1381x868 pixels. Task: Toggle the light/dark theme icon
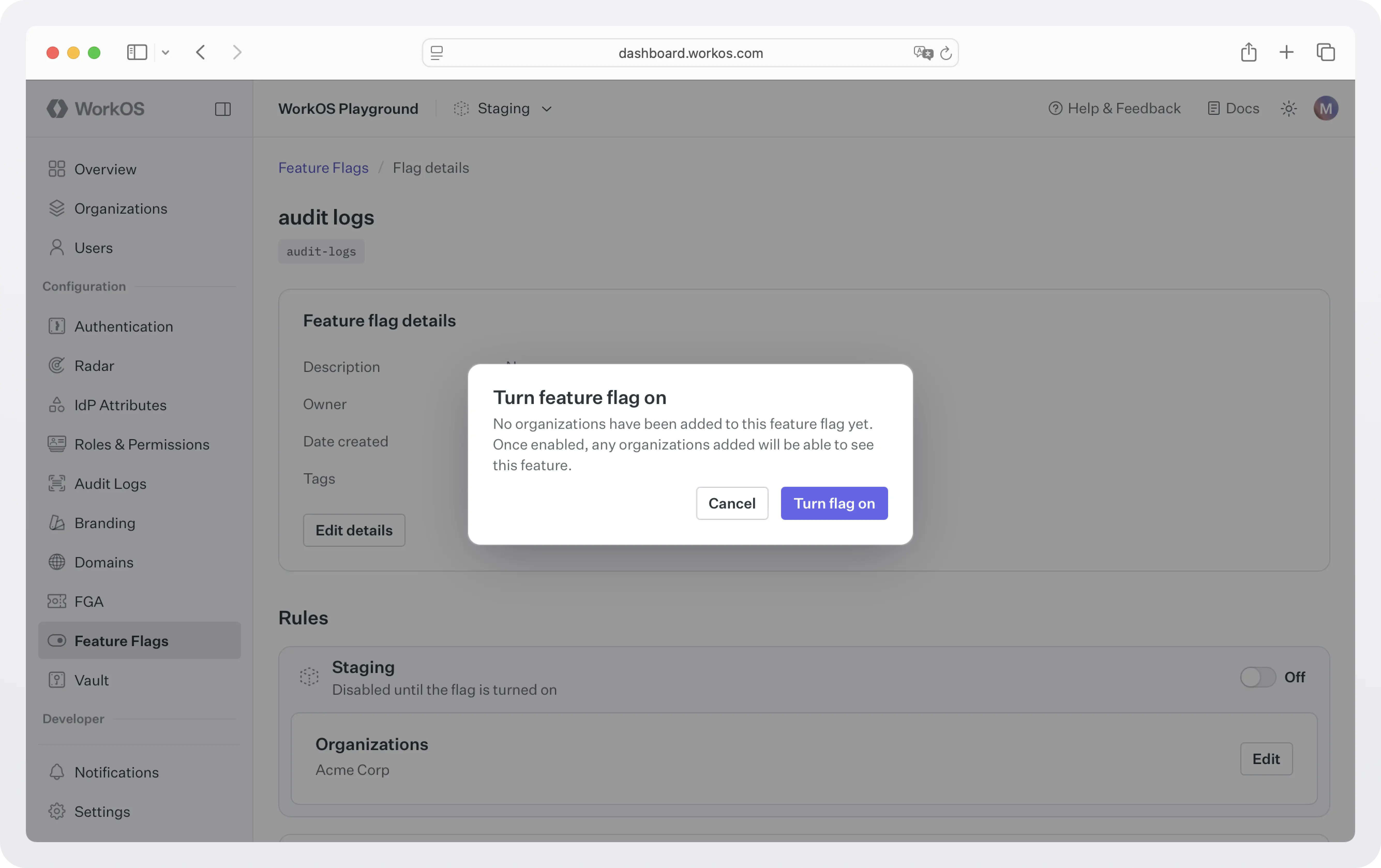point(1289,108)
